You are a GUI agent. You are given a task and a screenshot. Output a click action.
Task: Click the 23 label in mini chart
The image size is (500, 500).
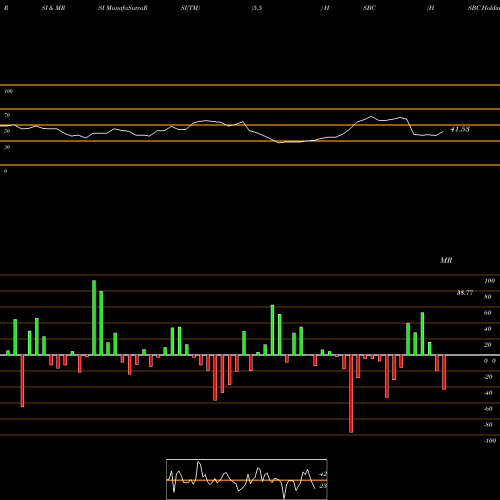pyautogui.click(x=323, y=486)
